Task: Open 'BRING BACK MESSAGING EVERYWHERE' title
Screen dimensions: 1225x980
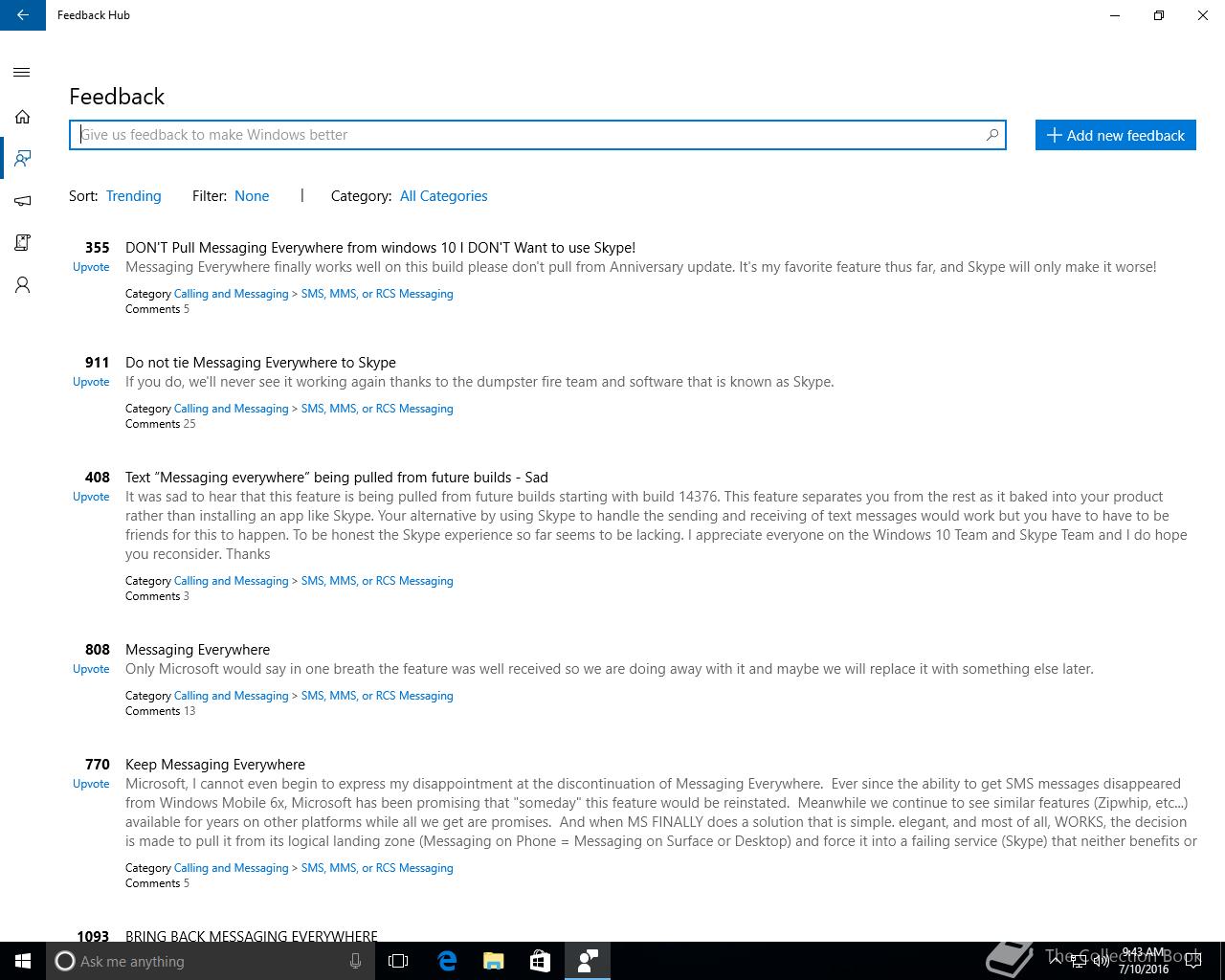Action: (251, 935)
